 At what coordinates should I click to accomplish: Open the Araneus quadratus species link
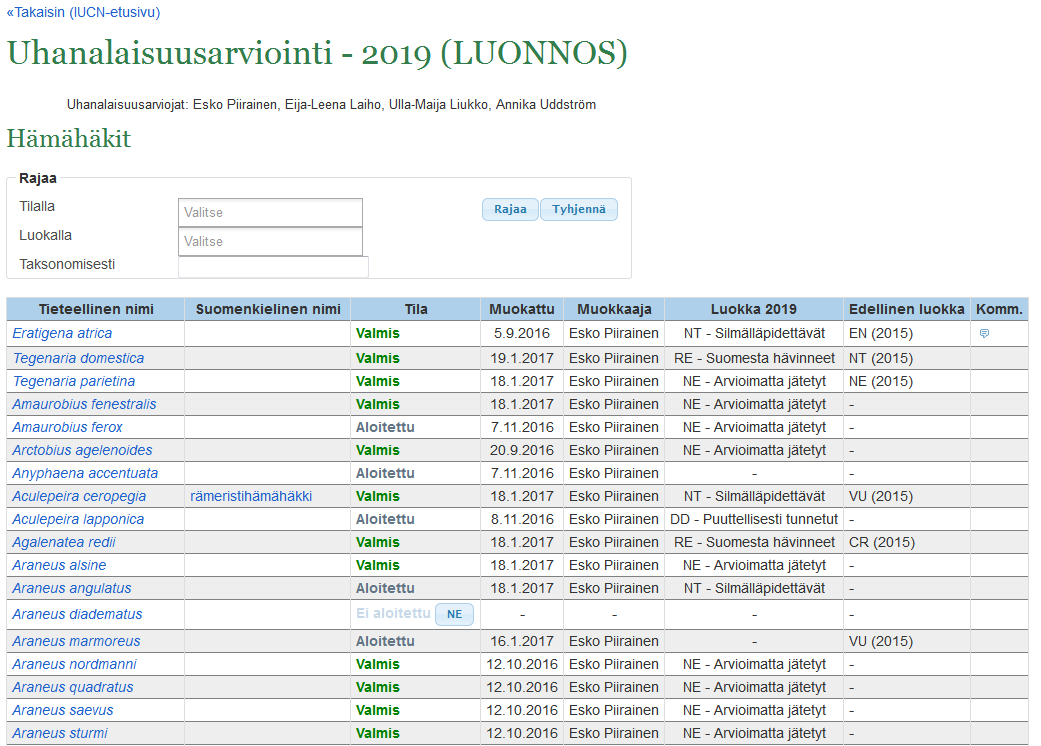[73, 688]
